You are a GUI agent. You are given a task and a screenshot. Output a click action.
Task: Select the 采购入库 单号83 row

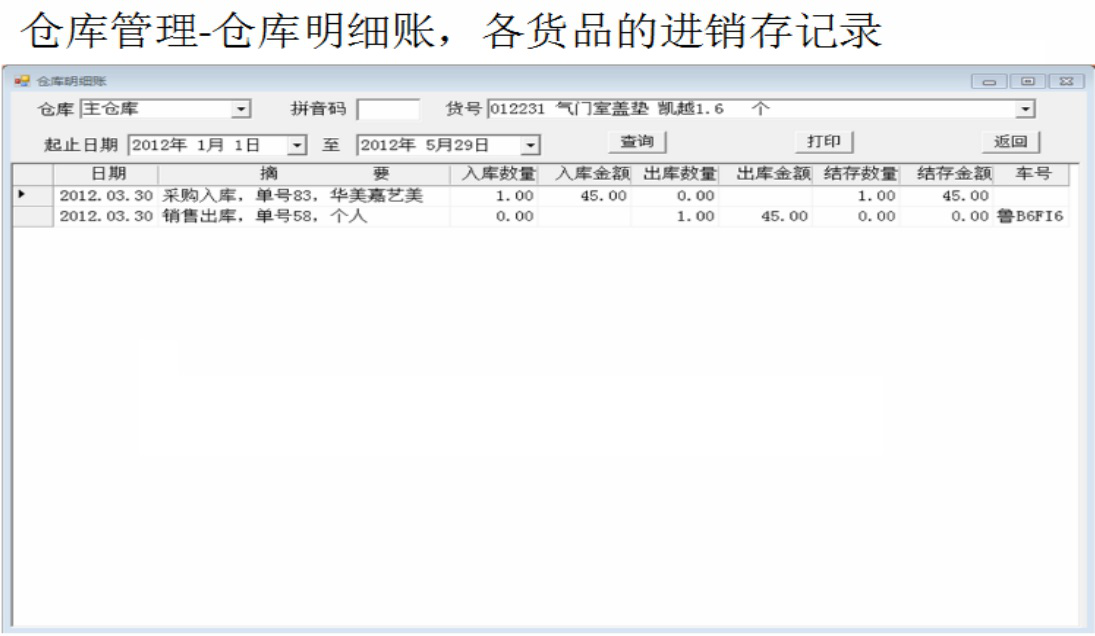(x=292, y=196)
